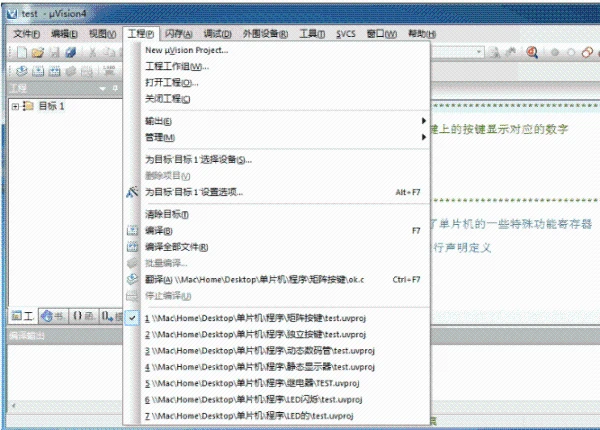The width and height of the screenshot is (600, 430).
Task: Choose 翻译(A) ok.c Ctrl+F7 entry
Action: point(276,280)
